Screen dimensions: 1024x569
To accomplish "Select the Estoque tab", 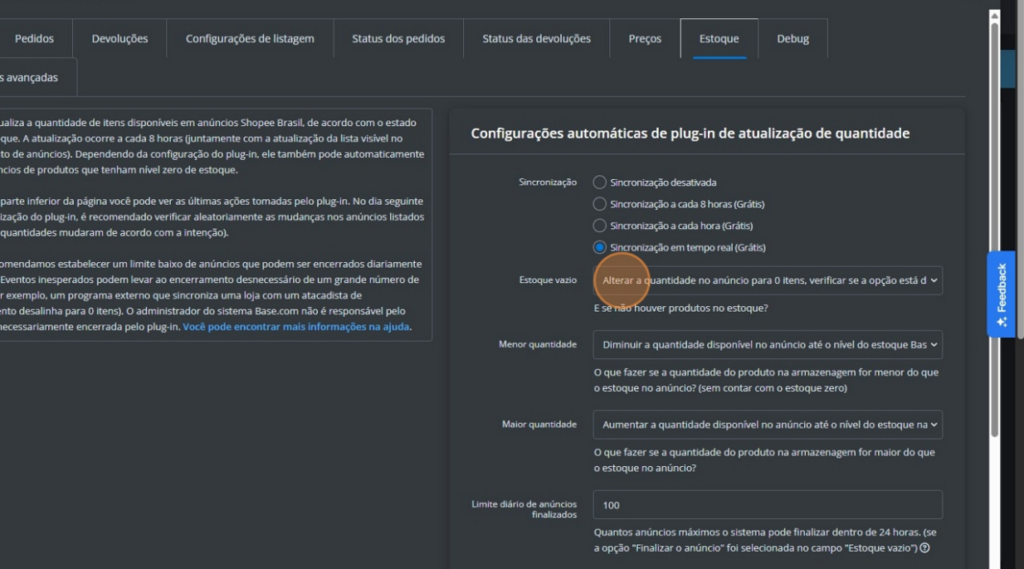I will [719, 39].
